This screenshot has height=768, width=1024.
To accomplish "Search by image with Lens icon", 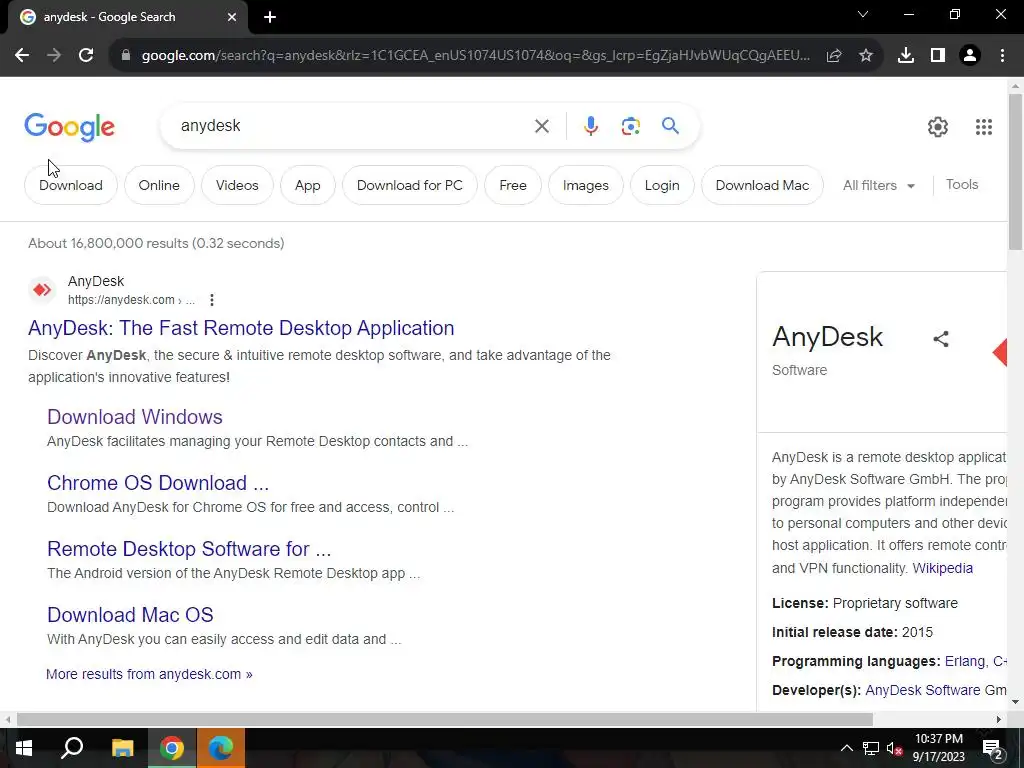I will (630, 126).
